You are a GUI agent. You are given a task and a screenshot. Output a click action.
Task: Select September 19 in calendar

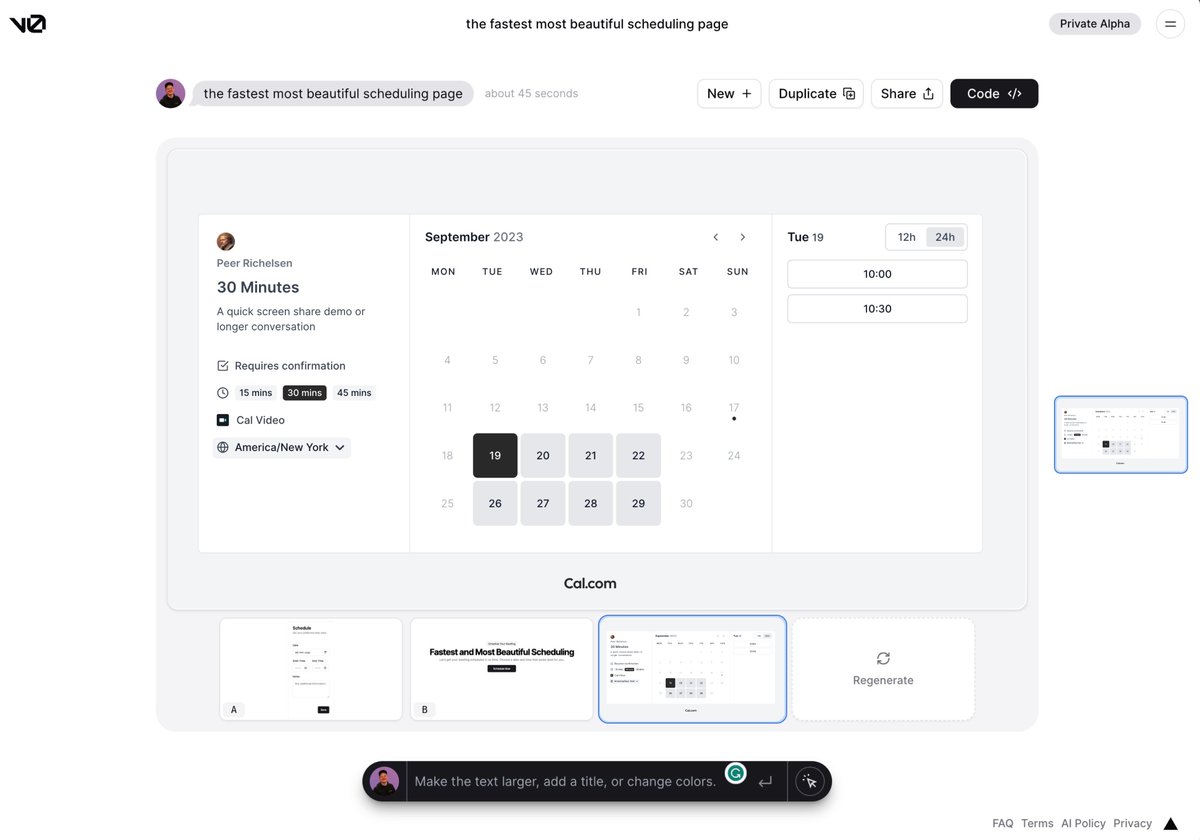pos(495,455)
